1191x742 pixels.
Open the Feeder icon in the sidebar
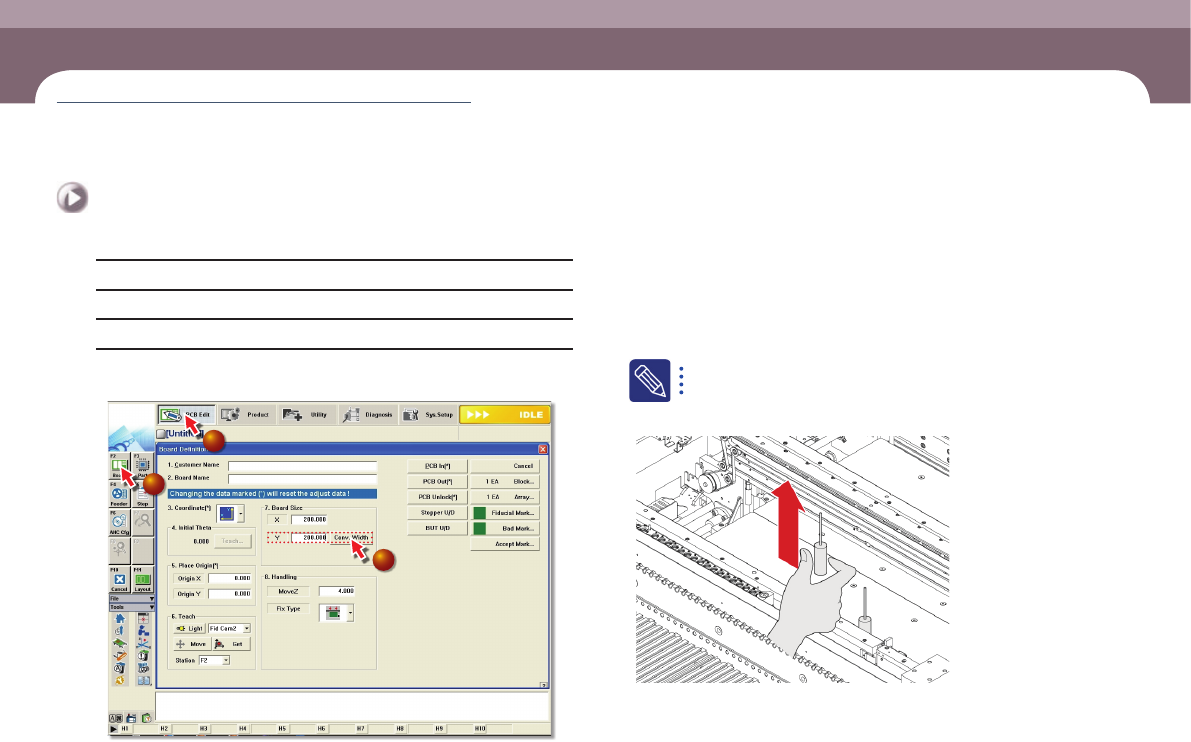click(x=119, y=494)
